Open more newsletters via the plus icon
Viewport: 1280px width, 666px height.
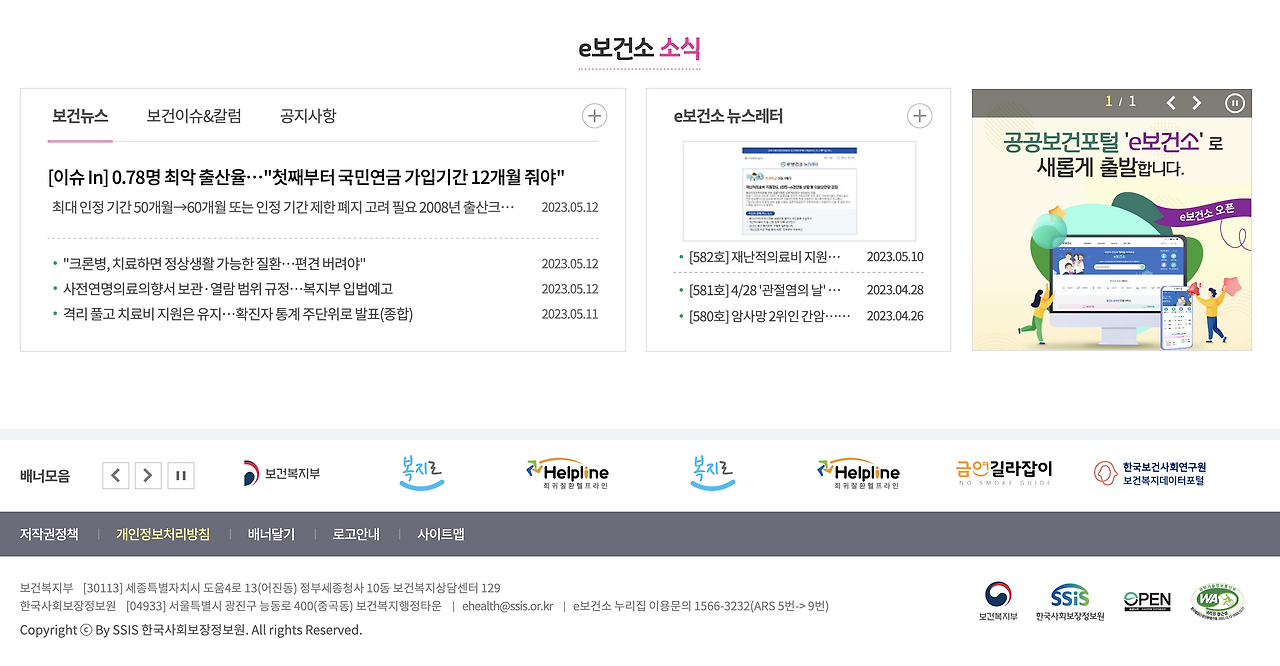[919, 115]
